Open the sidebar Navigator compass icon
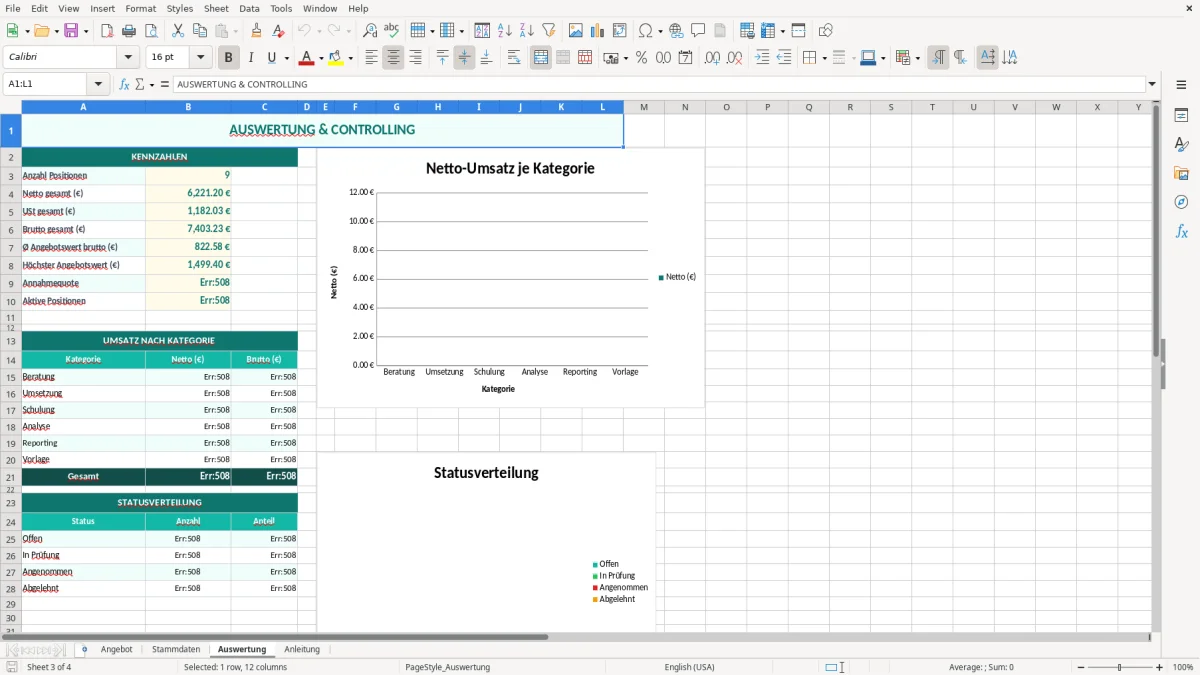The height and width of the screenshot is (675, 1200). pyautogui.click(x=1181, y=202)
